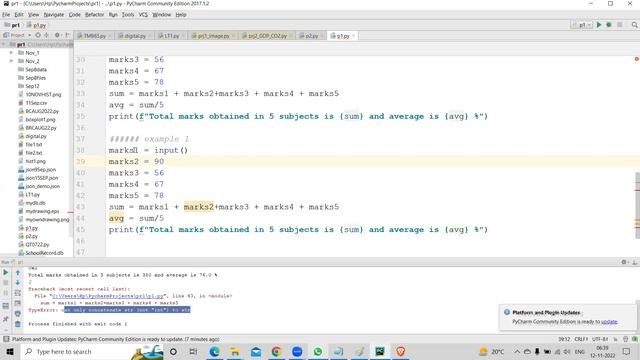
Task: Clear all Run console output trash icon
Action: coord(18,324)
